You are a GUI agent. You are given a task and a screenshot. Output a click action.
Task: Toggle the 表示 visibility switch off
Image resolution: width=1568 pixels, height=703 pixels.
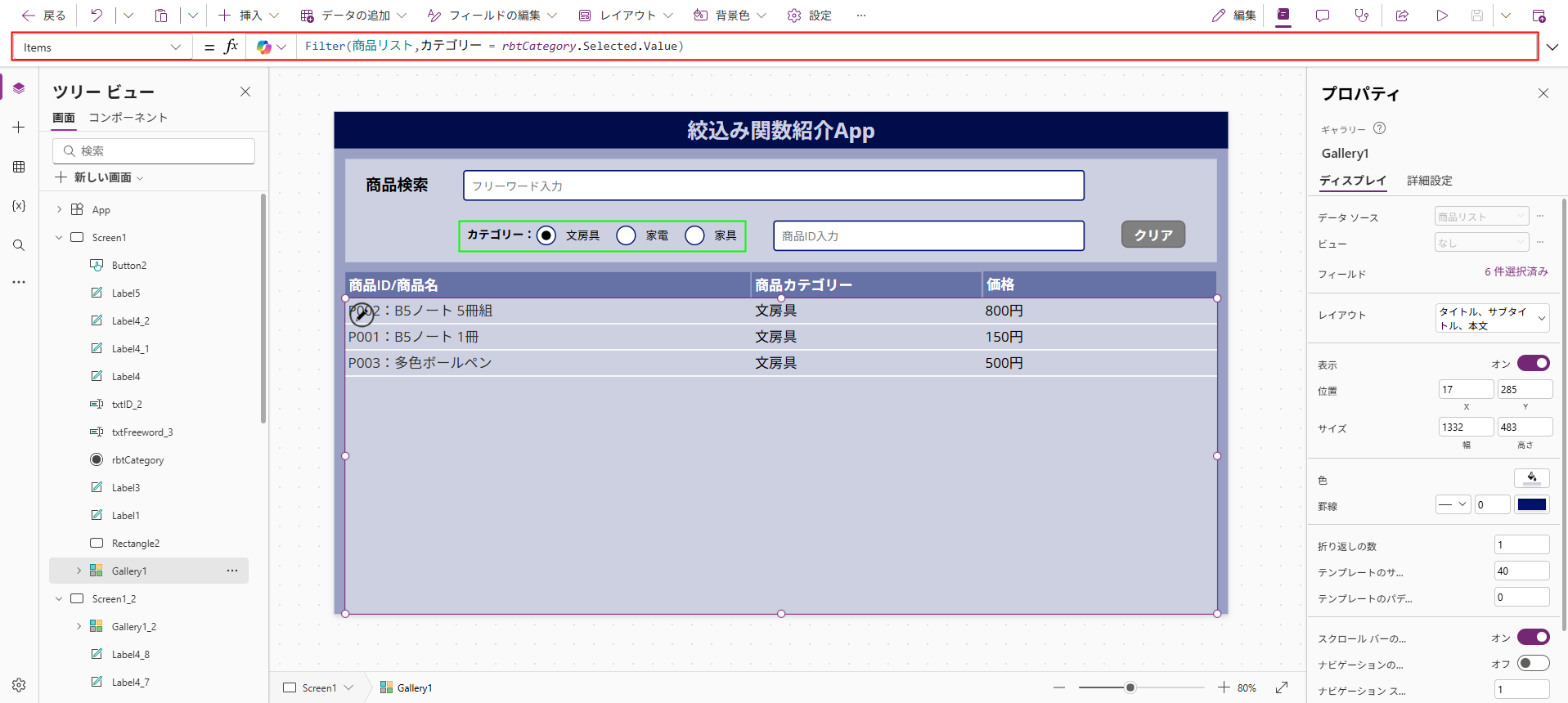[x=1533, y=364]
